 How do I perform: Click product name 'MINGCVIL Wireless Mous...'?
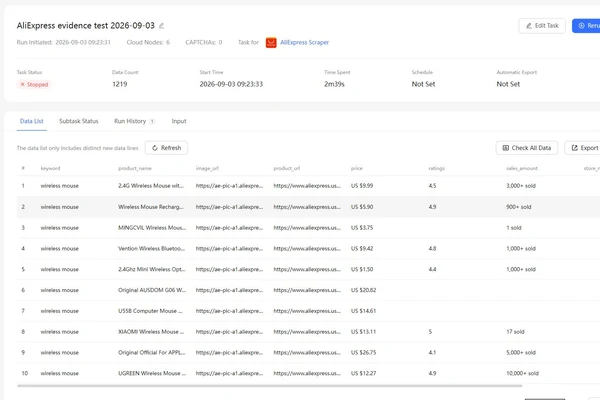point(152,228)
